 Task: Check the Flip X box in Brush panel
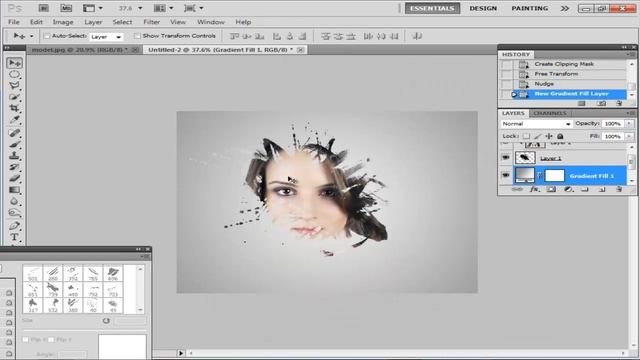[x=26, y=340]
